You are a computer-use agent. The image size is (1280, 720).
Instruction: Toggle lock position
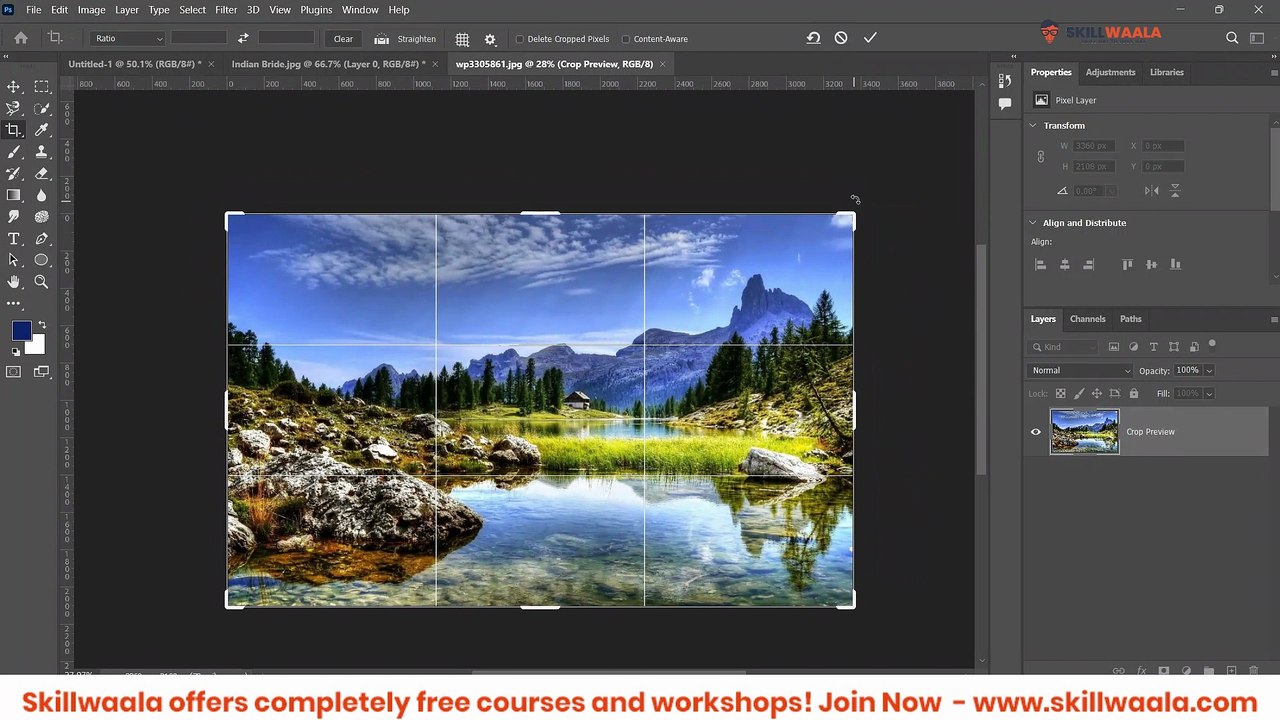1097,394
